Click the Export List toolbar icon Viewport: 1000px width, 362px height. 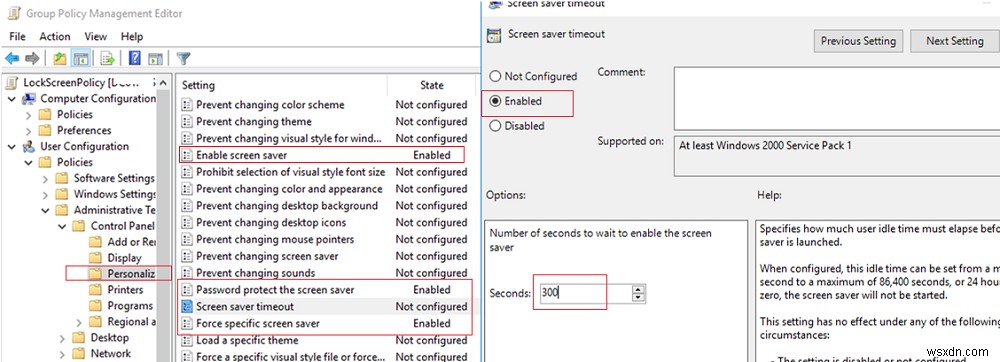coord(107,59)
